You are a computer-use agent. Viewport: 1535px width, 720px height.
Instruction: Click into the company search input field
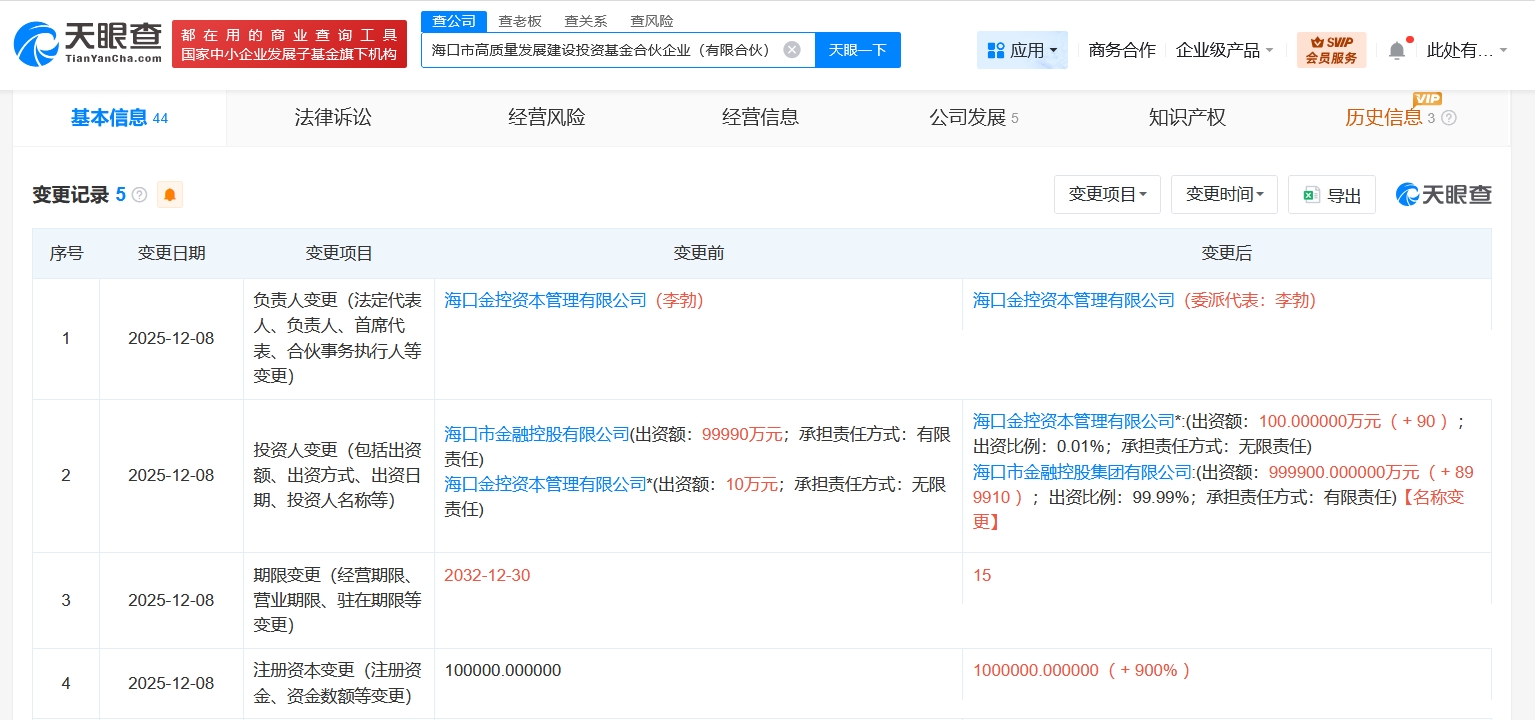[x=600, y=50]
